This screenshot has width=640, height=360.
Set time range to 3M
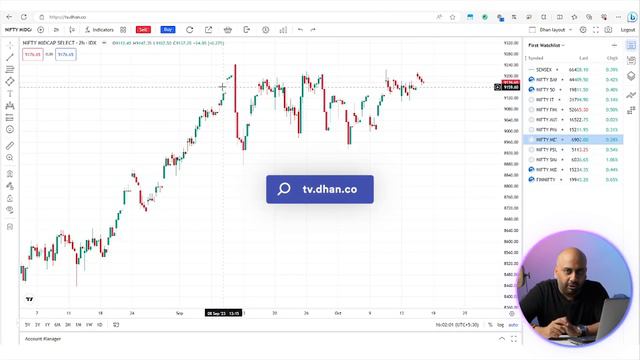[68, 325]
